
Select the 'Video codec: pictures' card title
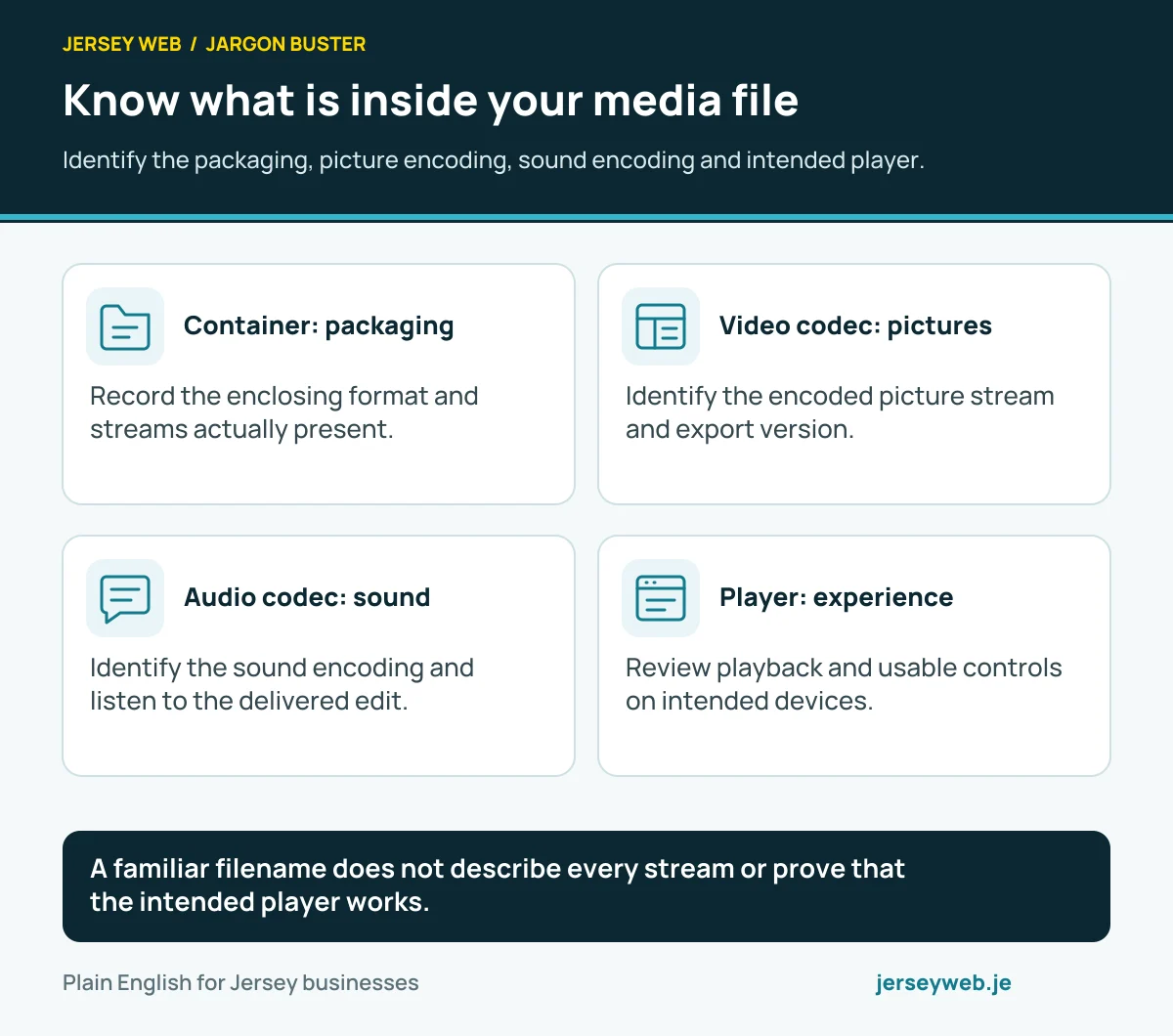[x=855, y=325]
